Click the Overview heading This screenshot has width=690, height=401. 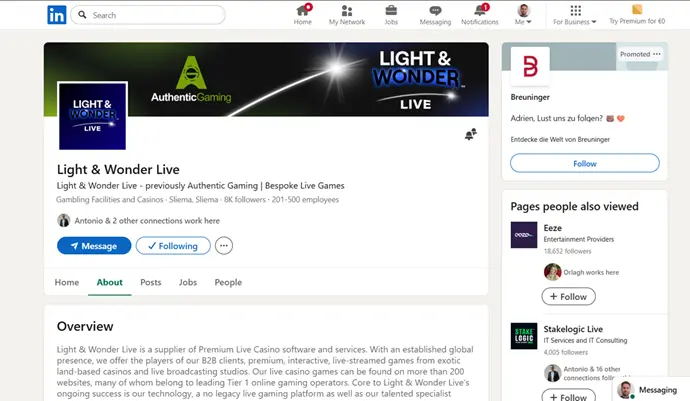[85, 326]
